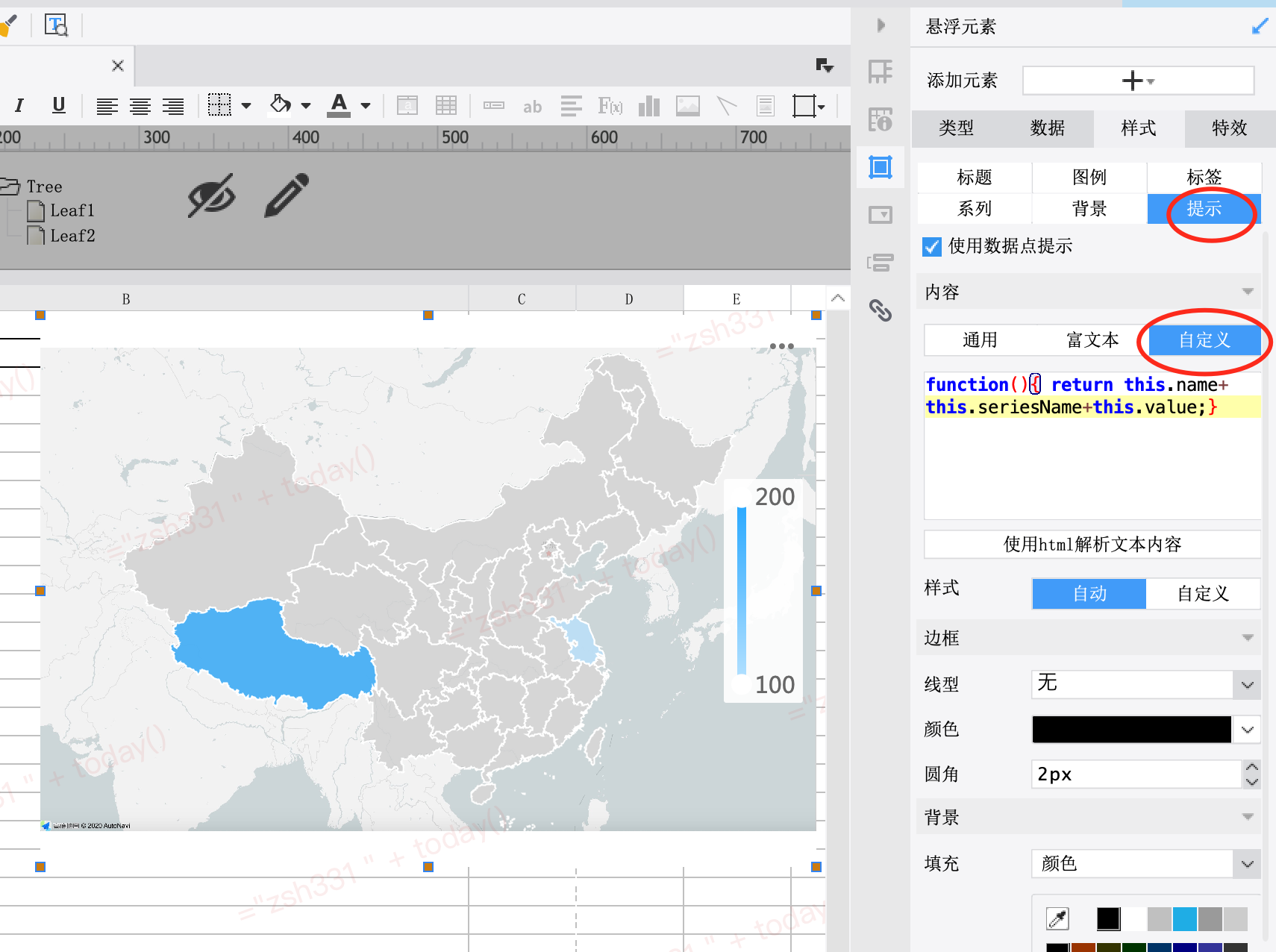Viewport: 1276px width, 952px height.
Task: Toggle 使用数据点提示 checkbox
Action: tap(932, 246)
